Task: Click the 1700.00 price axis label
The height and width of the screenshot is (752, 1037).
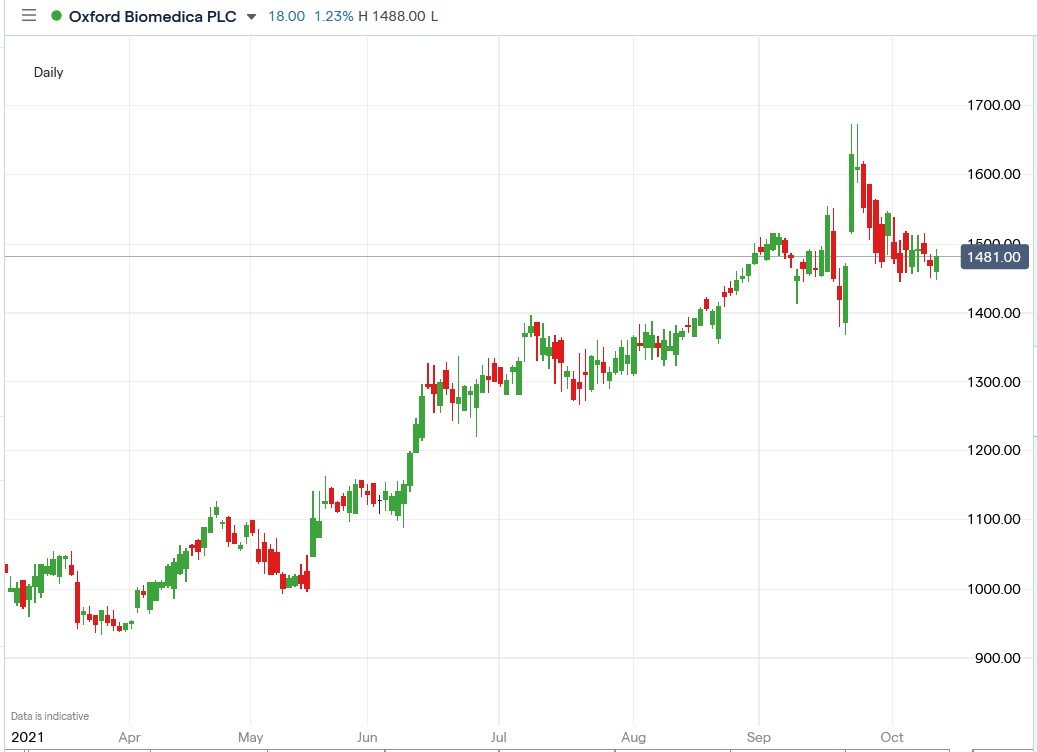Action: point(993,105)
